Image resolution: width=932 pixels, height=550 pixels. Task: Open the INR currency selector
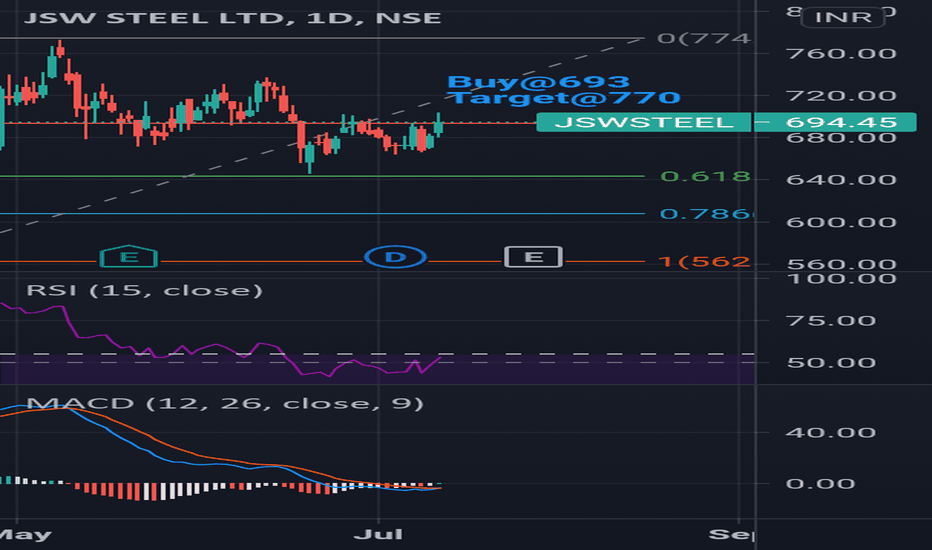(843, 17)
